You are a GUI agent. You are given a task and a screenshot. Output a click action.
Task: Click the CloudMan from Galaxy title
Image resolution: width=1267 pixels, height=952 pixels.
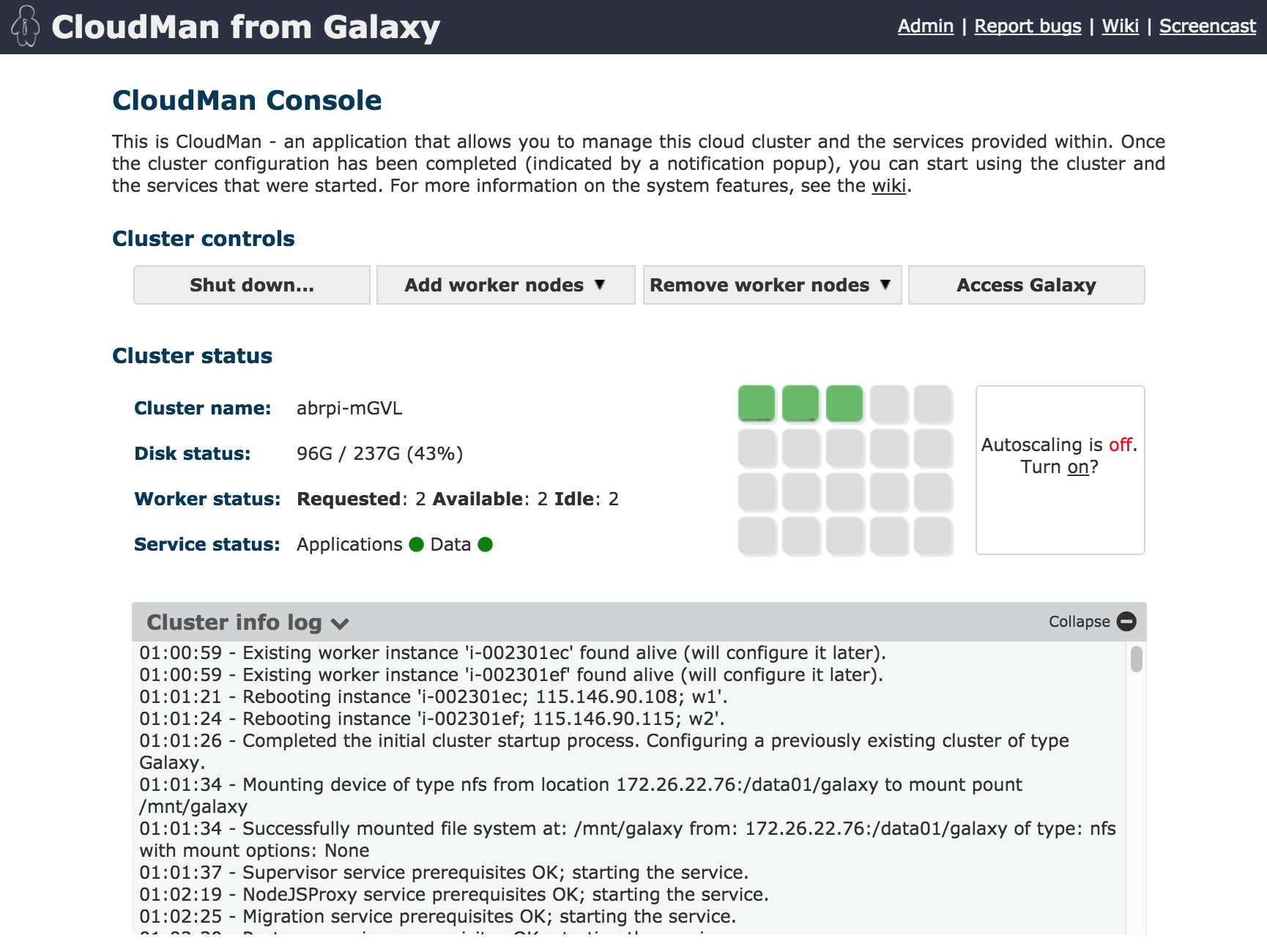click(245, 27)
